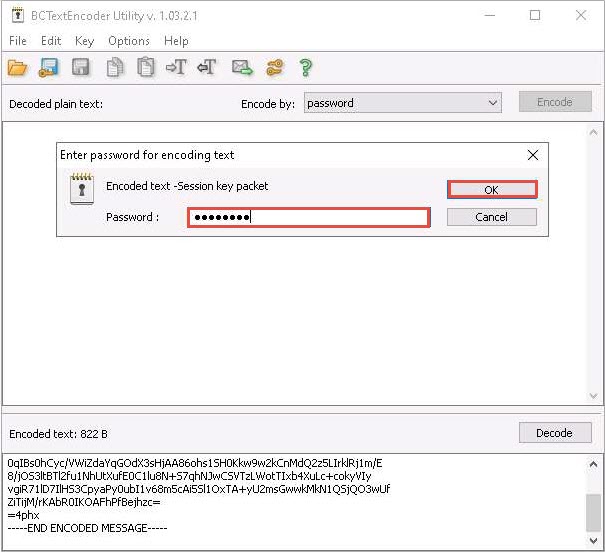The height and width of the screenshot is (552, 605).
Task: Expand the 'Encode by' password dropdown
Action: 492,103
